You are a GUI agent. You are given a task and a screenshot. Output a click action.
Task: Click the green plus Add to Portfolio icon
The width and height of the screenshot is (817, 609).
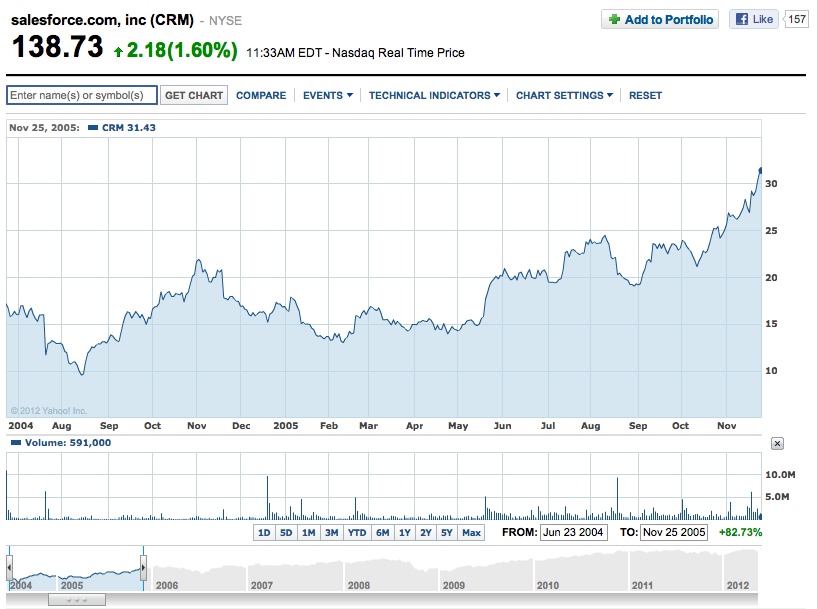614,19
